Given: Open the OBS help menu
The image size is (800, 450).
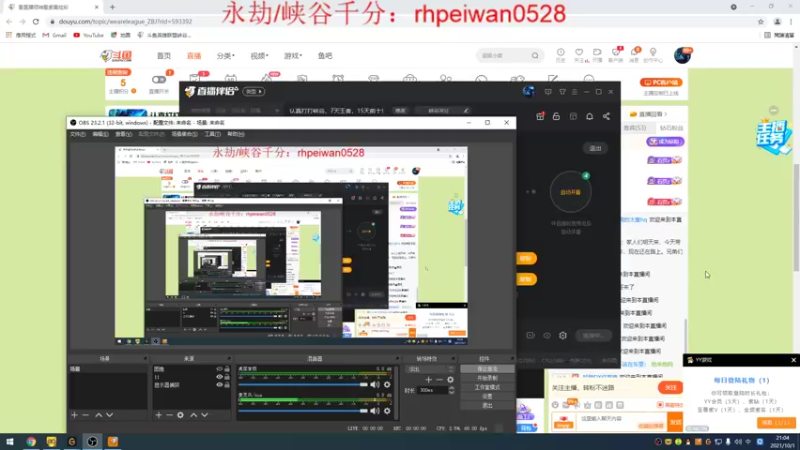Looking at the screenshot, I should (x=236, y=134).
